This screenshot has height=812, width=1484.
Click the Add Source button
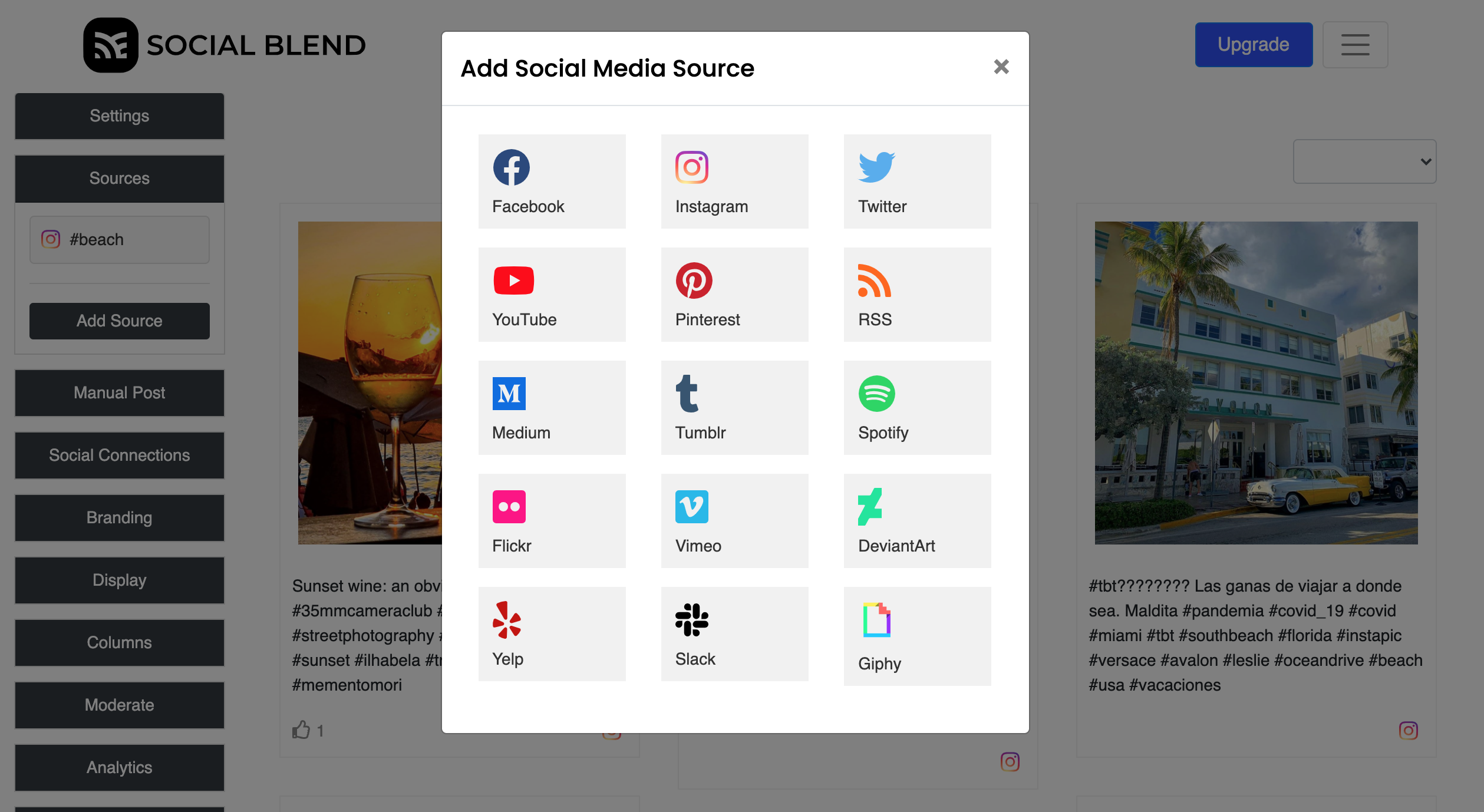(x=120, y=321)
